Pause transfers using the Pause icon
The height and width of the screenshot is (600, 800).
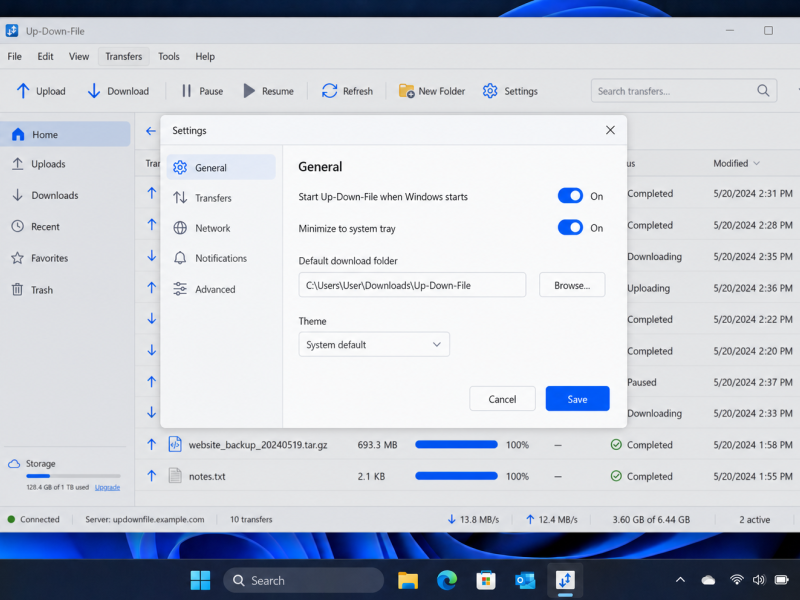186,91
